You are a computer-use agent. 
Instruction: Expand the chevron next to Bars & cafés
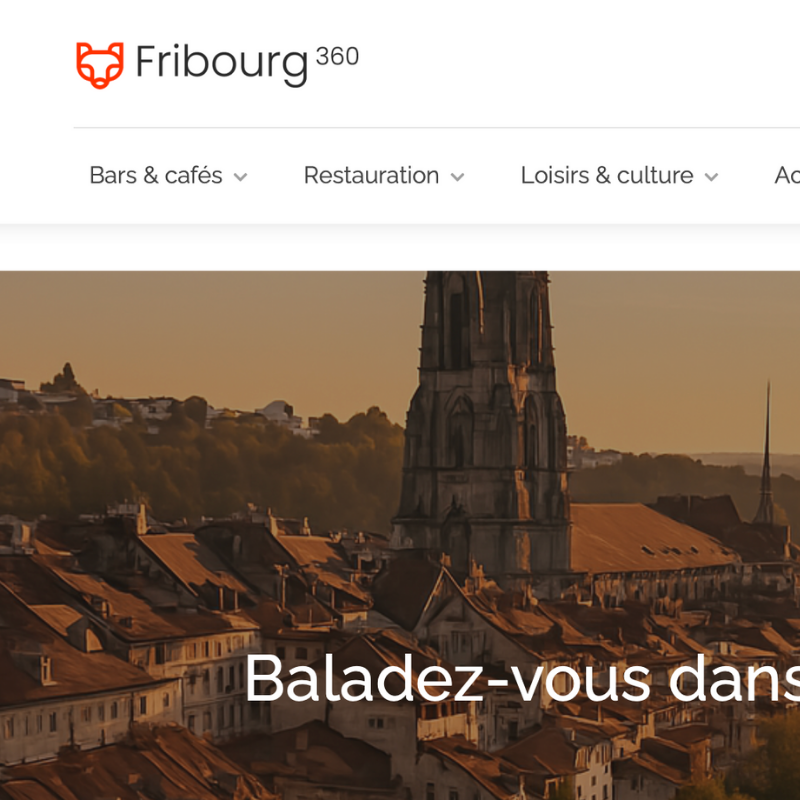(240, 177)
